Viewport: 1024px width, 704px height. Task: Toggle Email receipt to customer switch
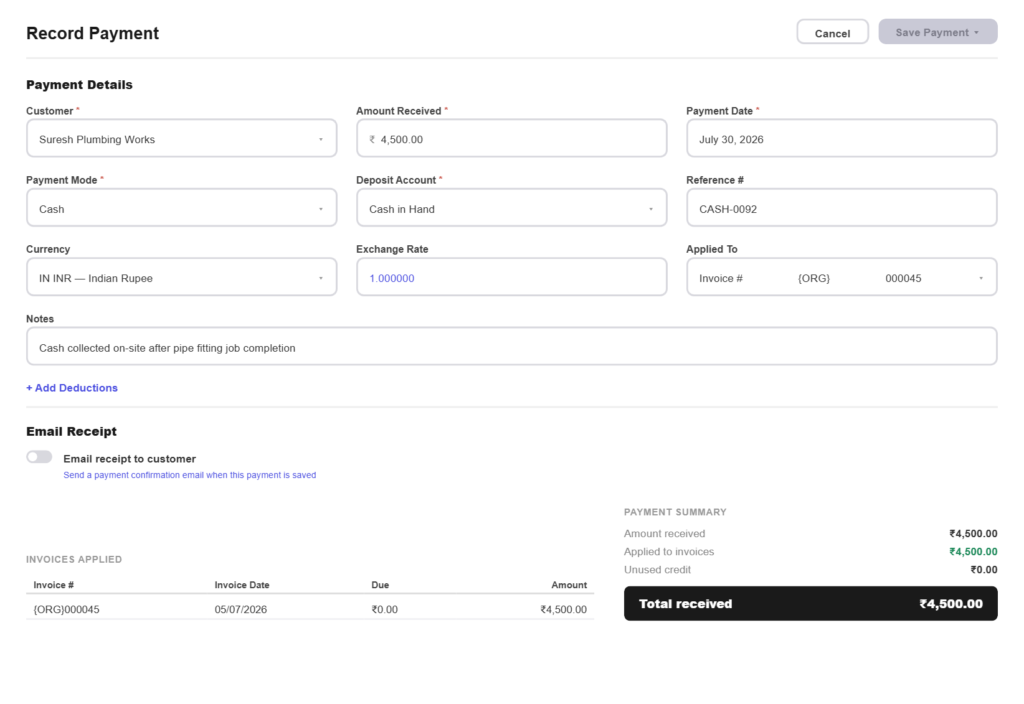click(39, 457)
